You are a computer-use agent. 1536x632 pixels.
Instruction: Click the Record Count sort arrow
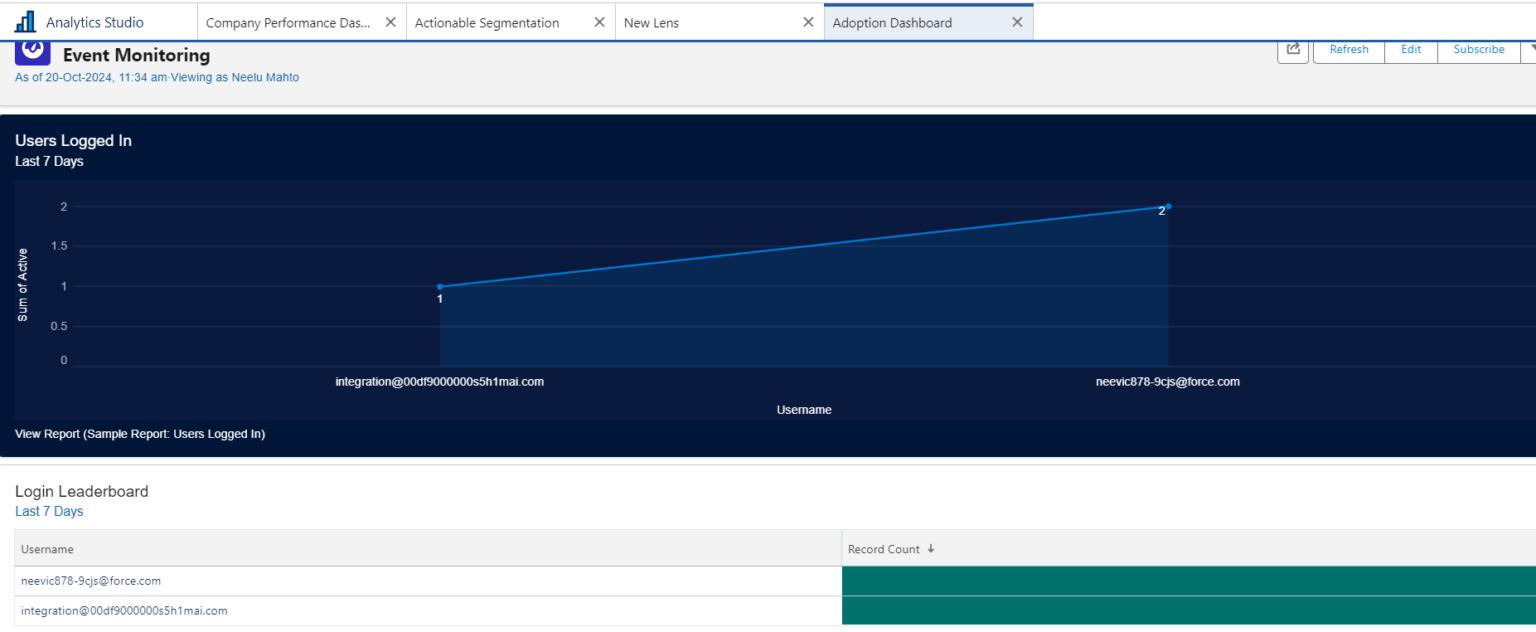(930, 548)
